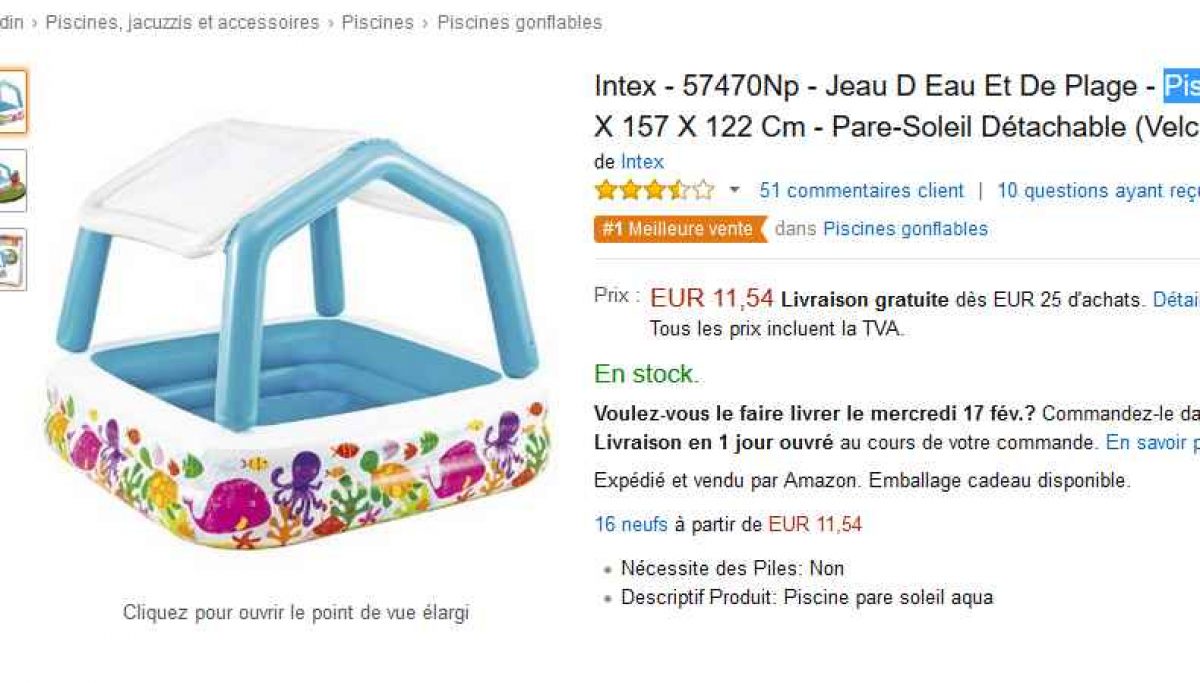Go to the Piscines breadcrumb

(378, 22)
